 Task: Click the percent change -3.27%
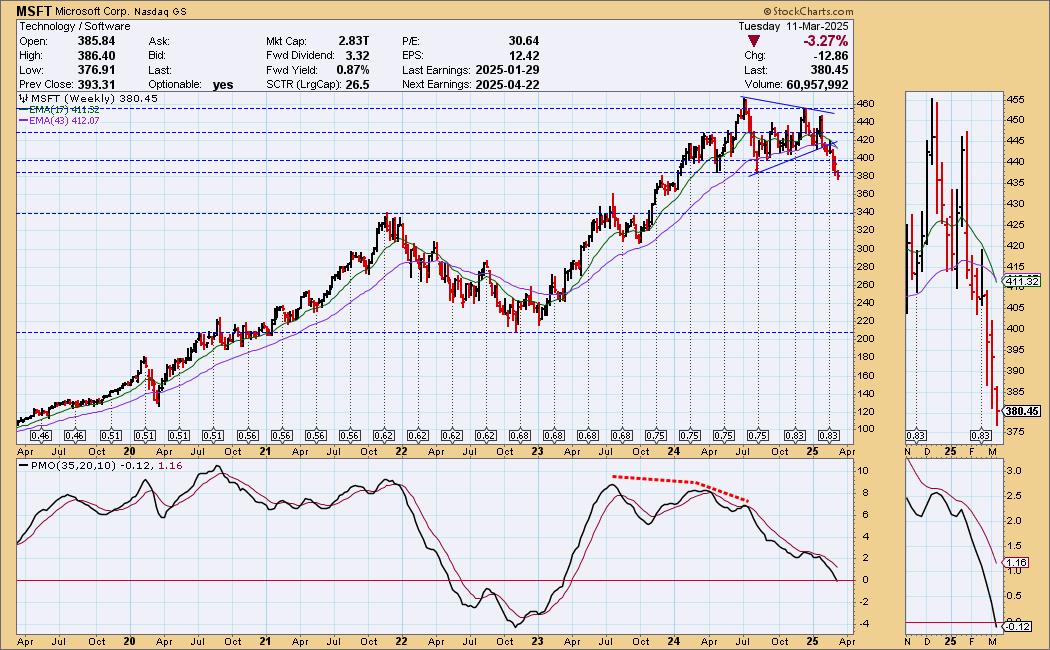click(x=826, y=42)
